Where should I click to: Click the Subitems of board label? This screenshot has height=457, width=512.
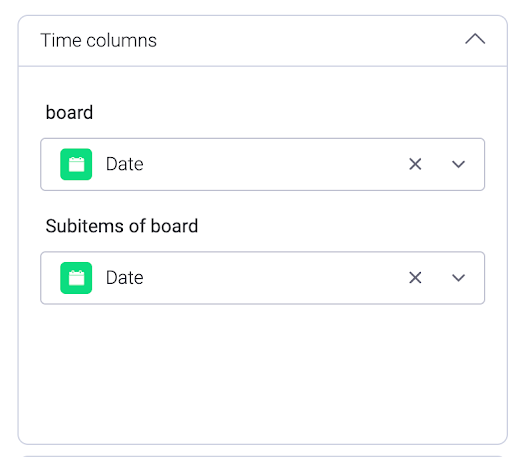tap(122, 226)
